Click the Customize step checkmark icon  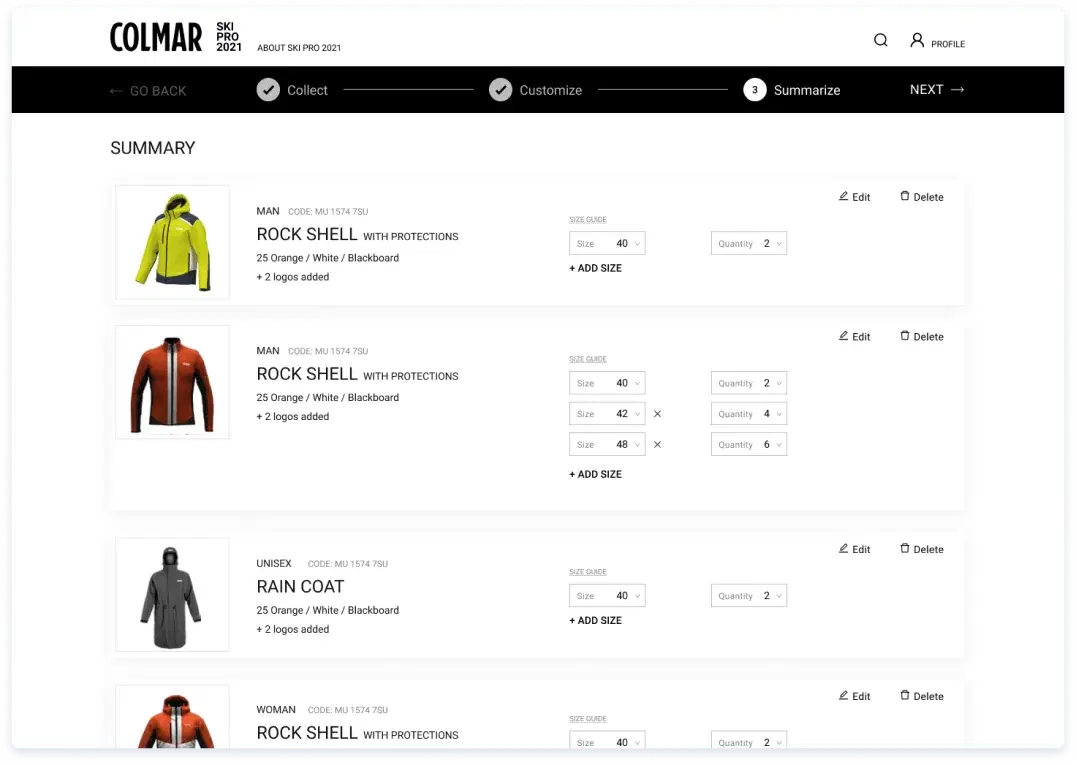[x=501, y=90]
